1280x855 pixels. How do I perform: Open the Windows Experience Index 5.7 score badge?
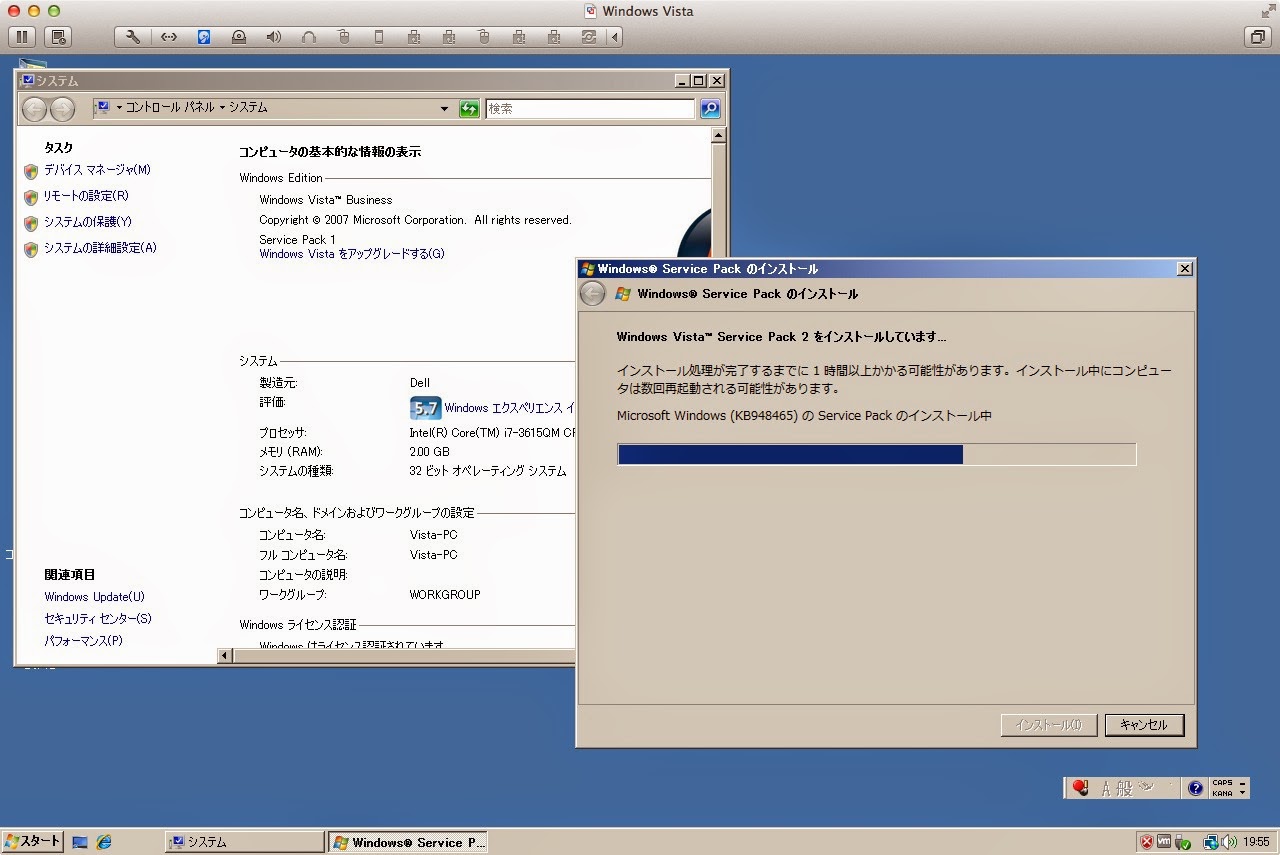tap(426, 408)
